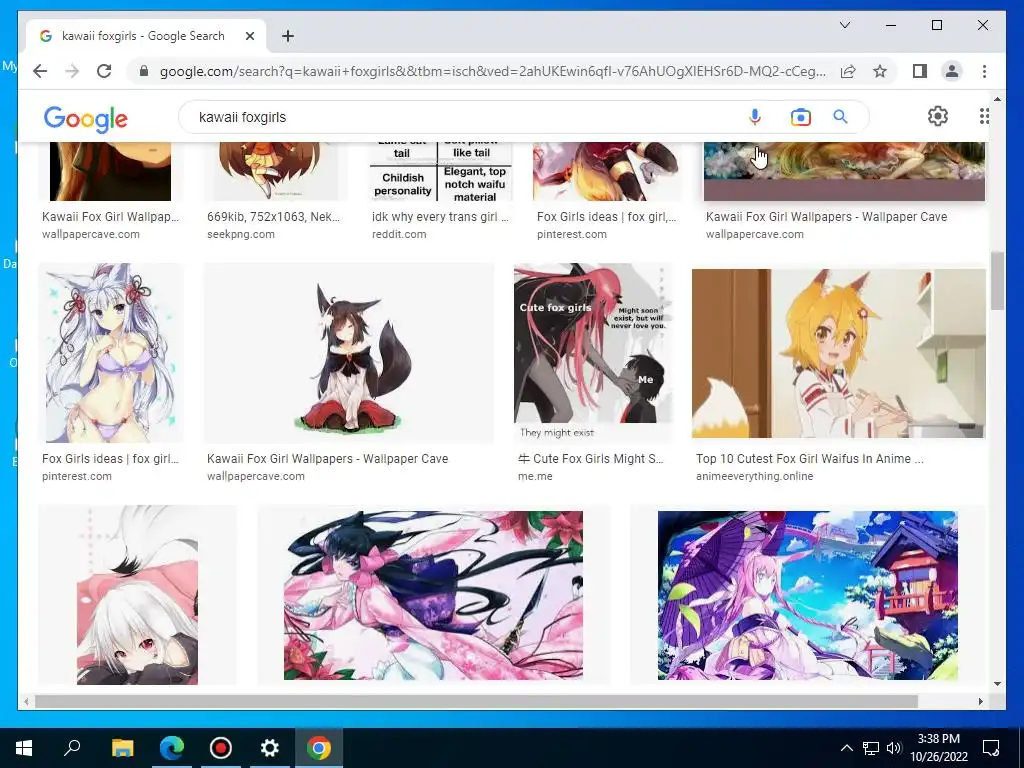Go back to the previous page
Screen dimensions: 1024x768
tap(40, 71)
